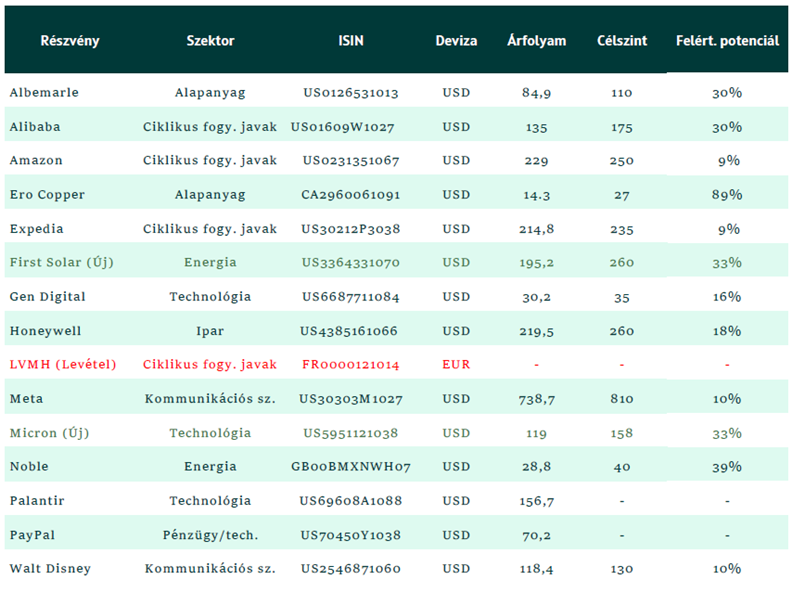Click ISIN 'US0126531013' for Albemarle
The image size is (792, 605).
click(x=351, y=92)
